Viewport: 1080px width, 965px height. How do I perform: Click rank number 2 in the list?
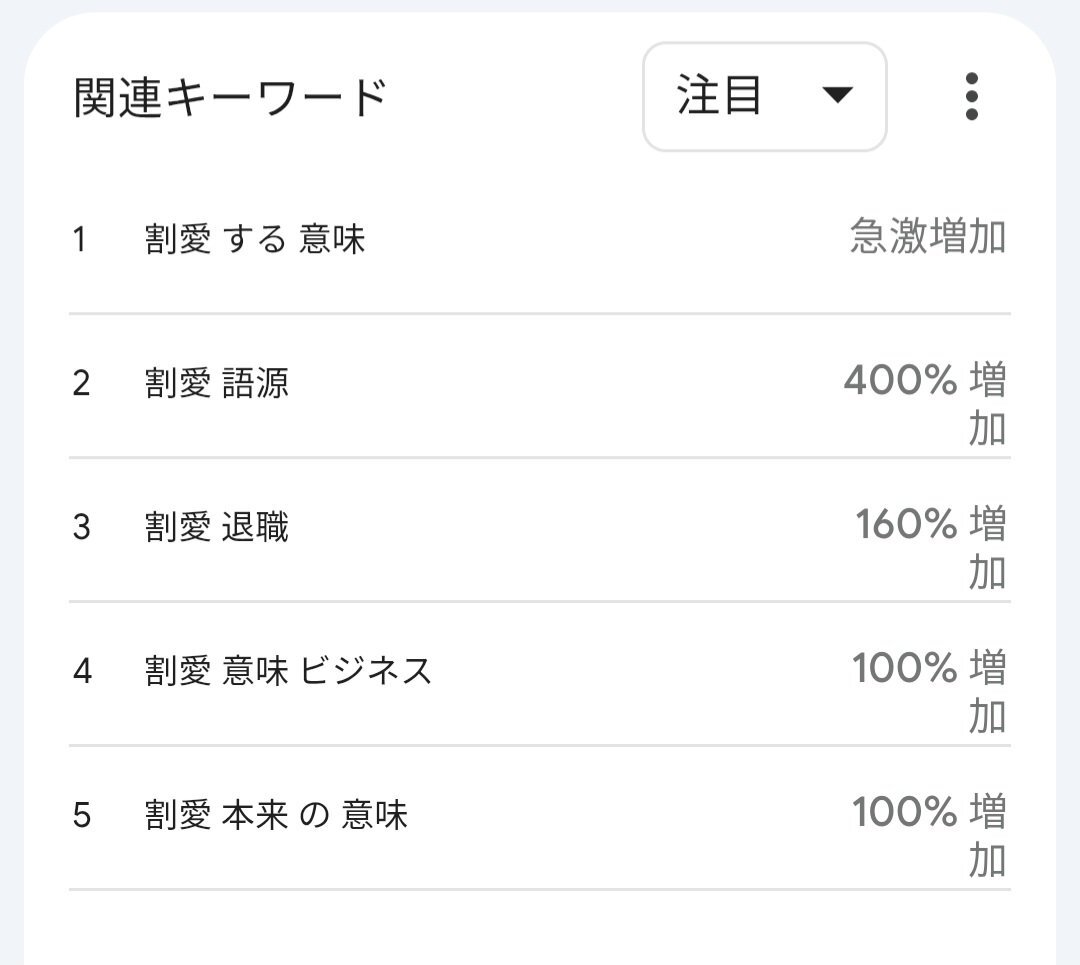pyautogui.click(x=81, y=384)
